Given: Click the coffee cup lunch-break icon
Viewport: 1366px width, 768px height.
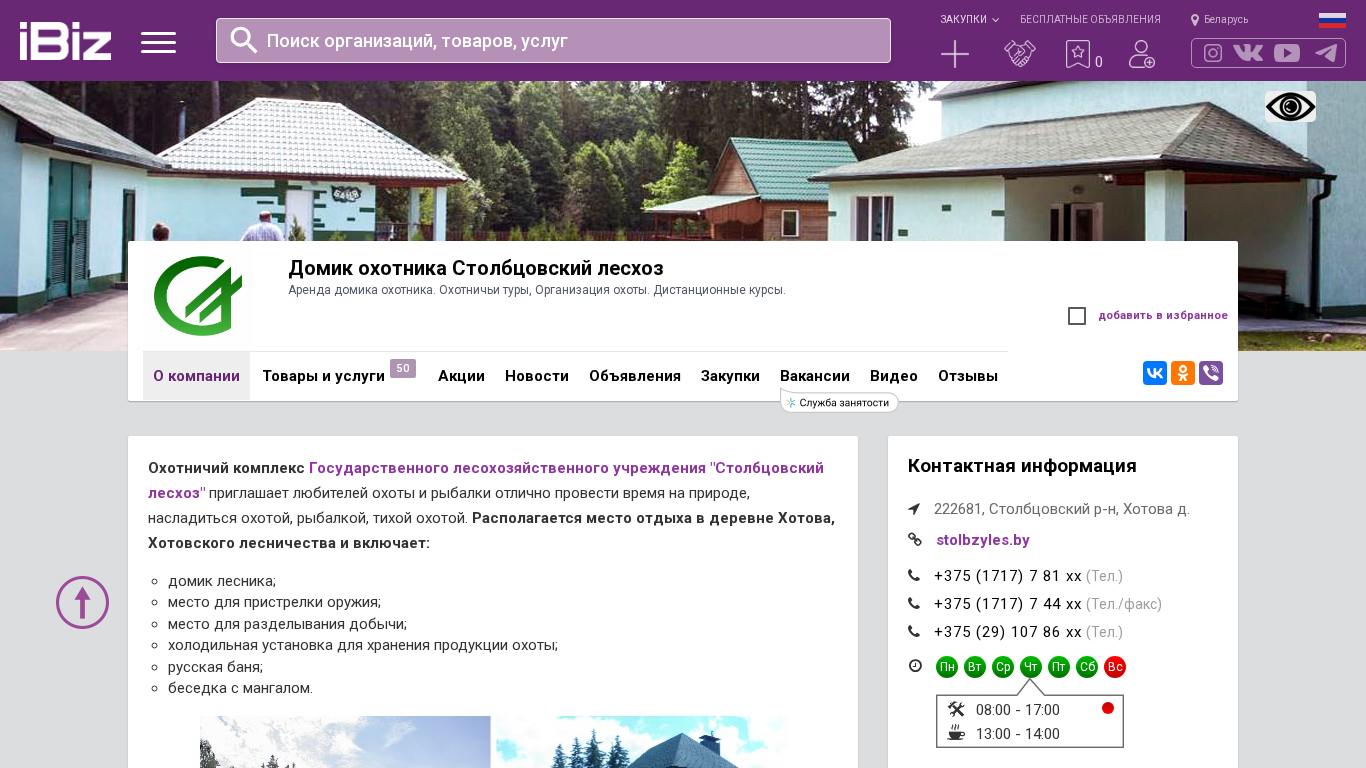Looking at the screenshot, I should coord(956,733).
